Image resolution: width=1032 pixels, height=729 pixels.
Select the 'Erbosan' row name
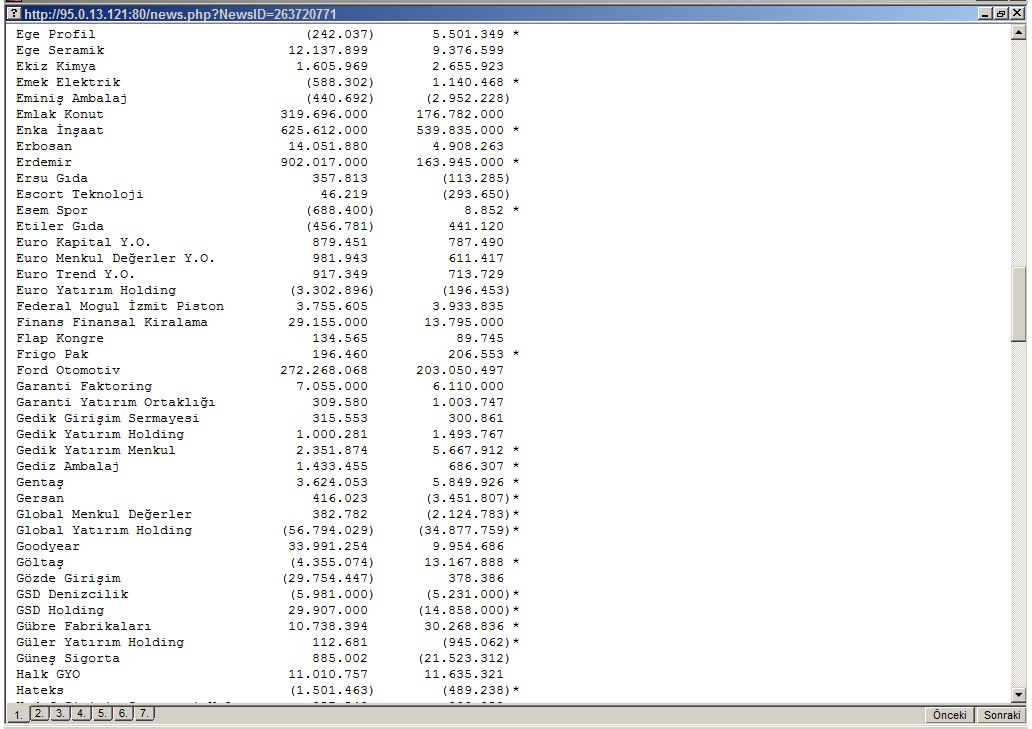[x=44, y=146]
